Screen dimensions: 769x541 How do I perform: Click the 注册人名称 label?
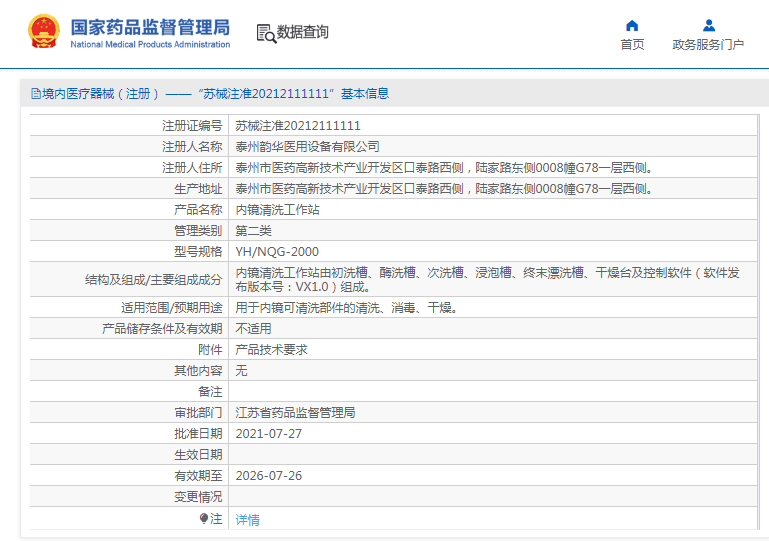pyautogui.click(x=192, y=147)
